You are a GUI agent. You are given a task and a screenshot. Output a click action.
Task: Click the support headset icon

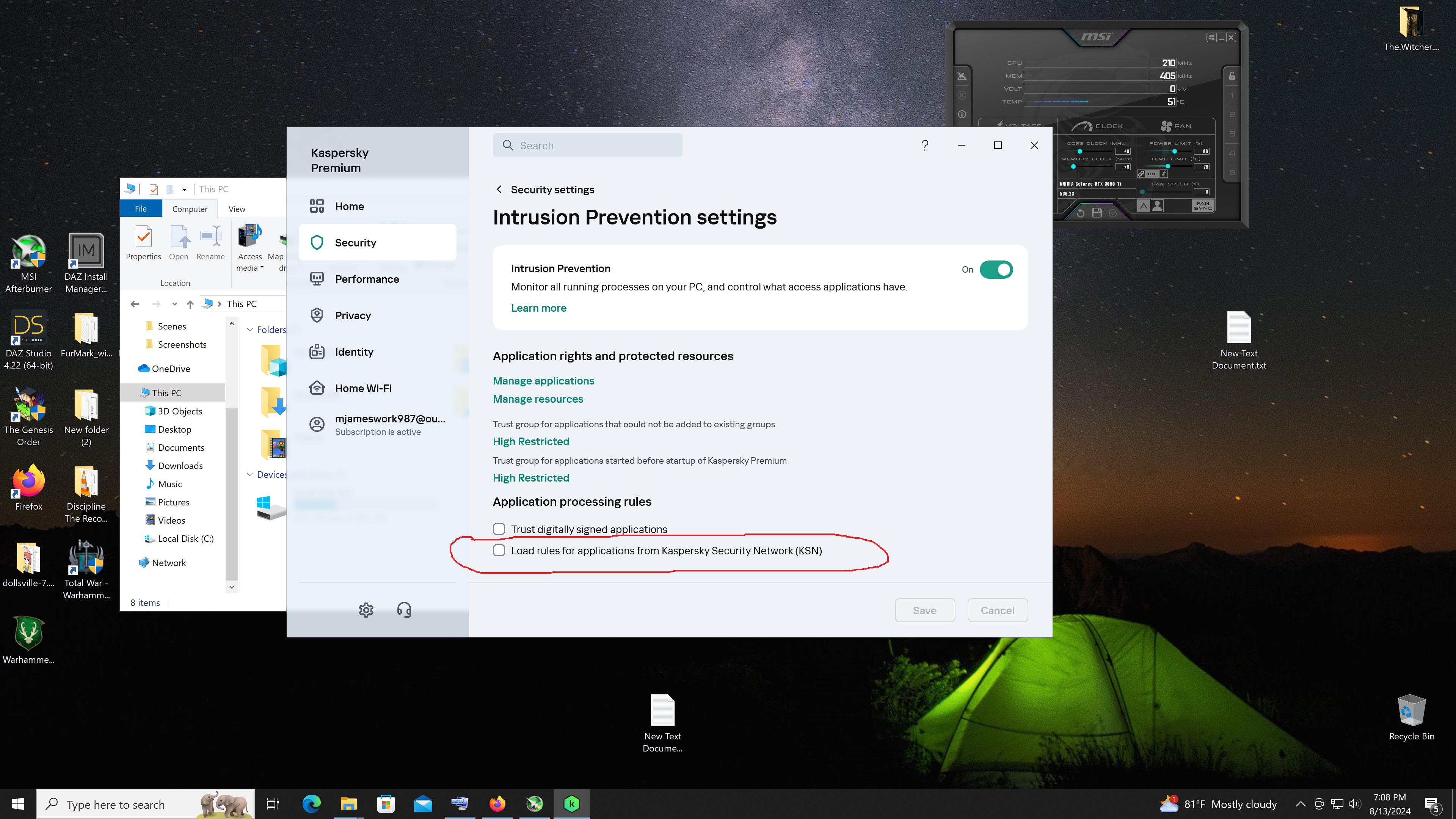point(403,610)
